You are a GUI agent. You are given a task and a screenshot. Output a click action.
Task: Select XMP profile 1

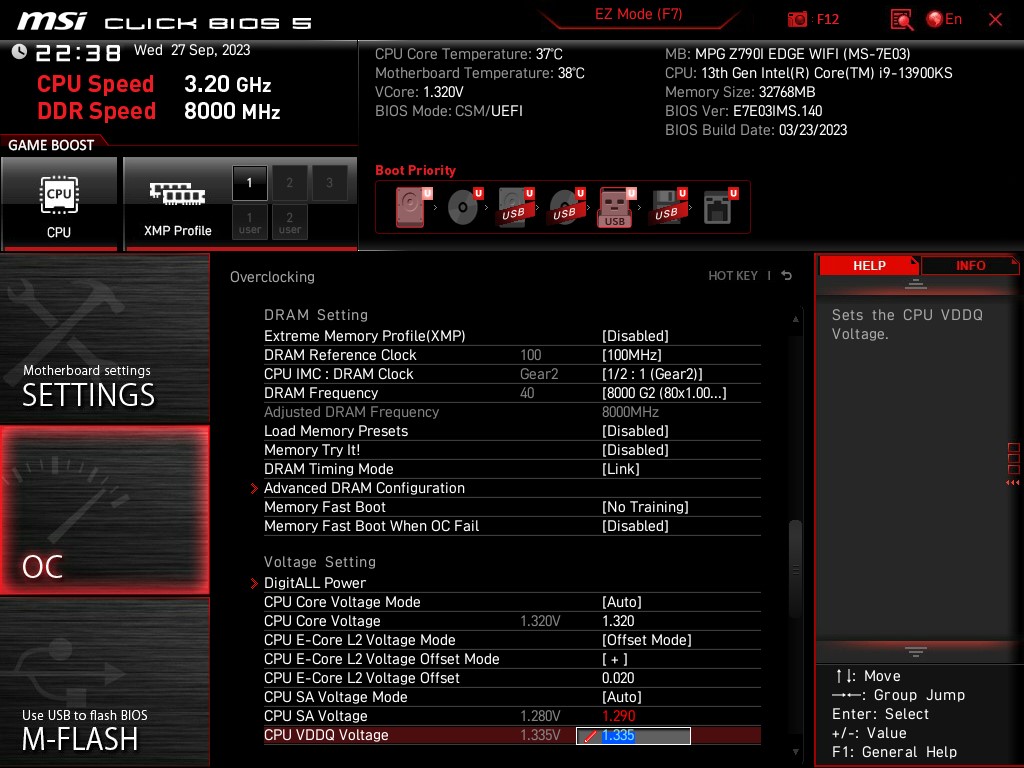pos(249,183)
